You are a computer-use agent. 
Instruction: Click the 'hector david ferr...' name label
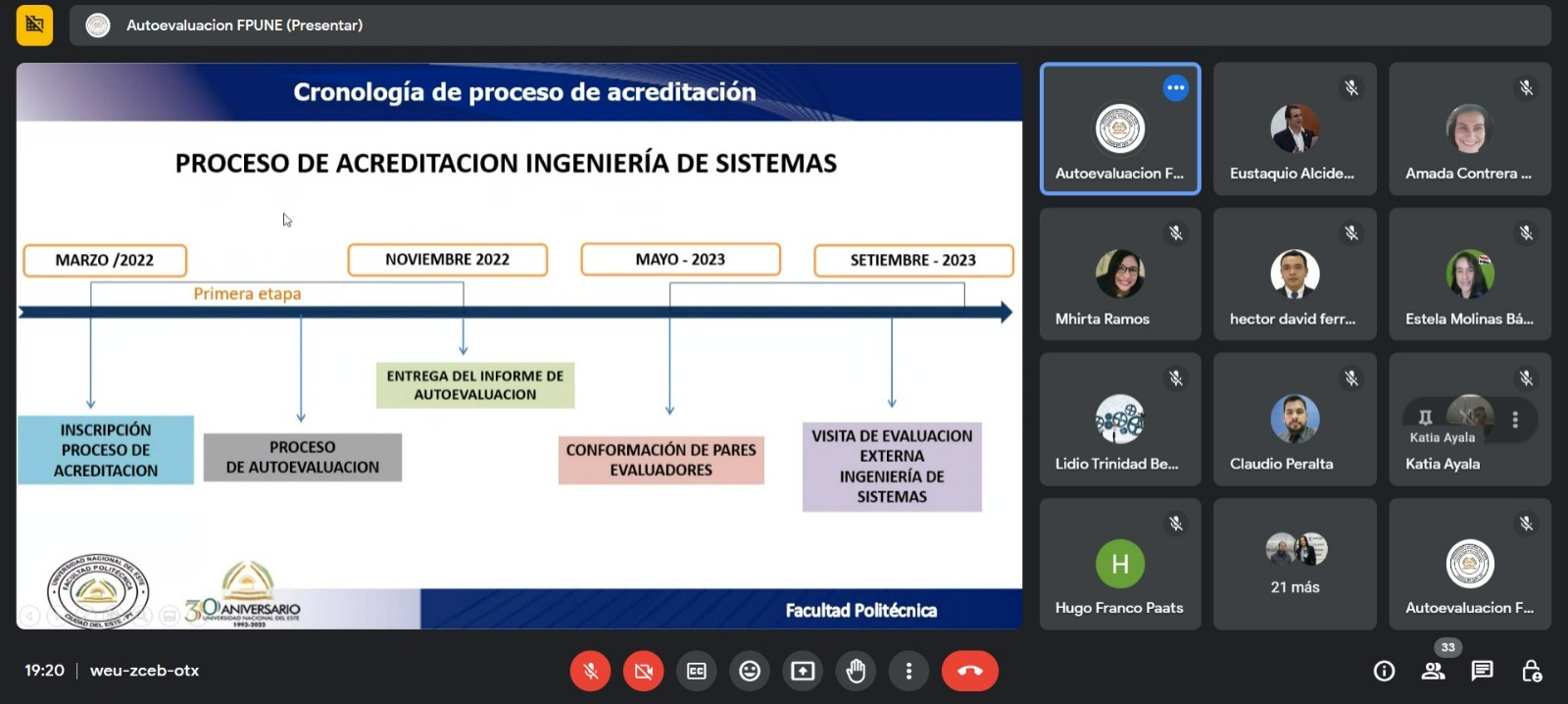pyautogui.click(x=1293, y=319)
